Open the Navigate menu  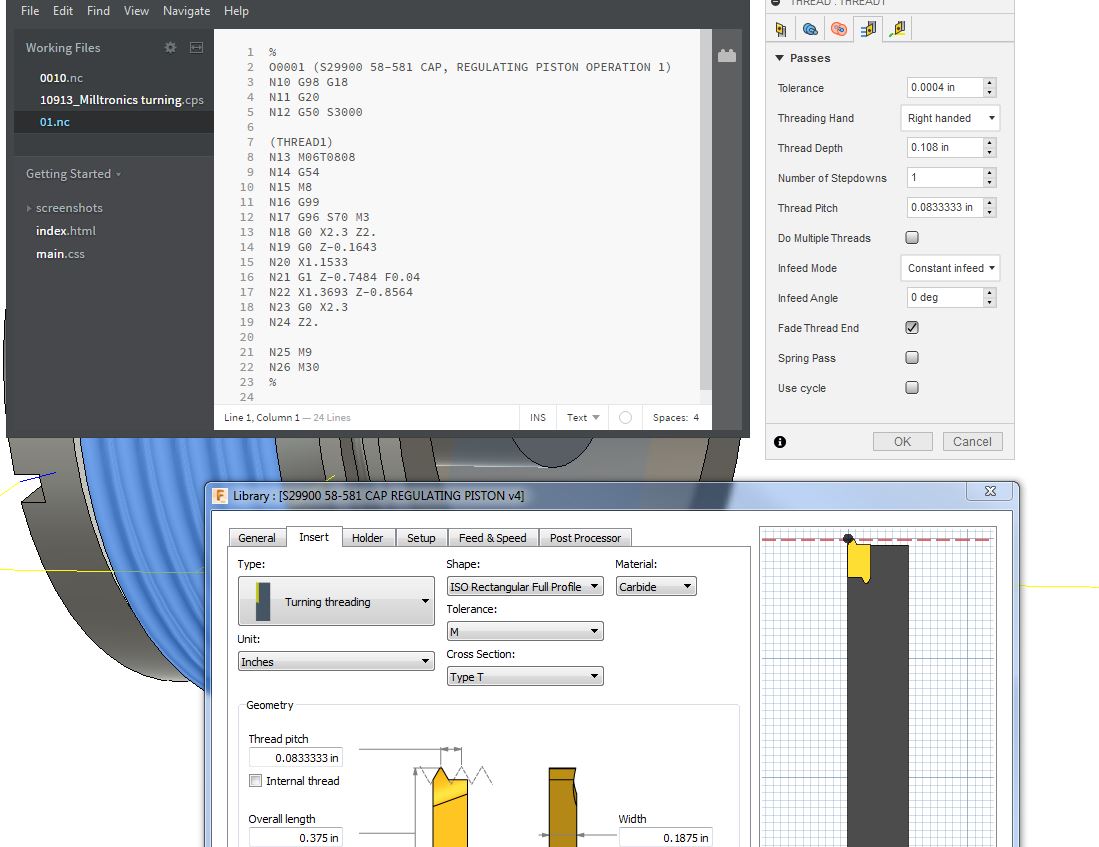[x=186, y=11]
